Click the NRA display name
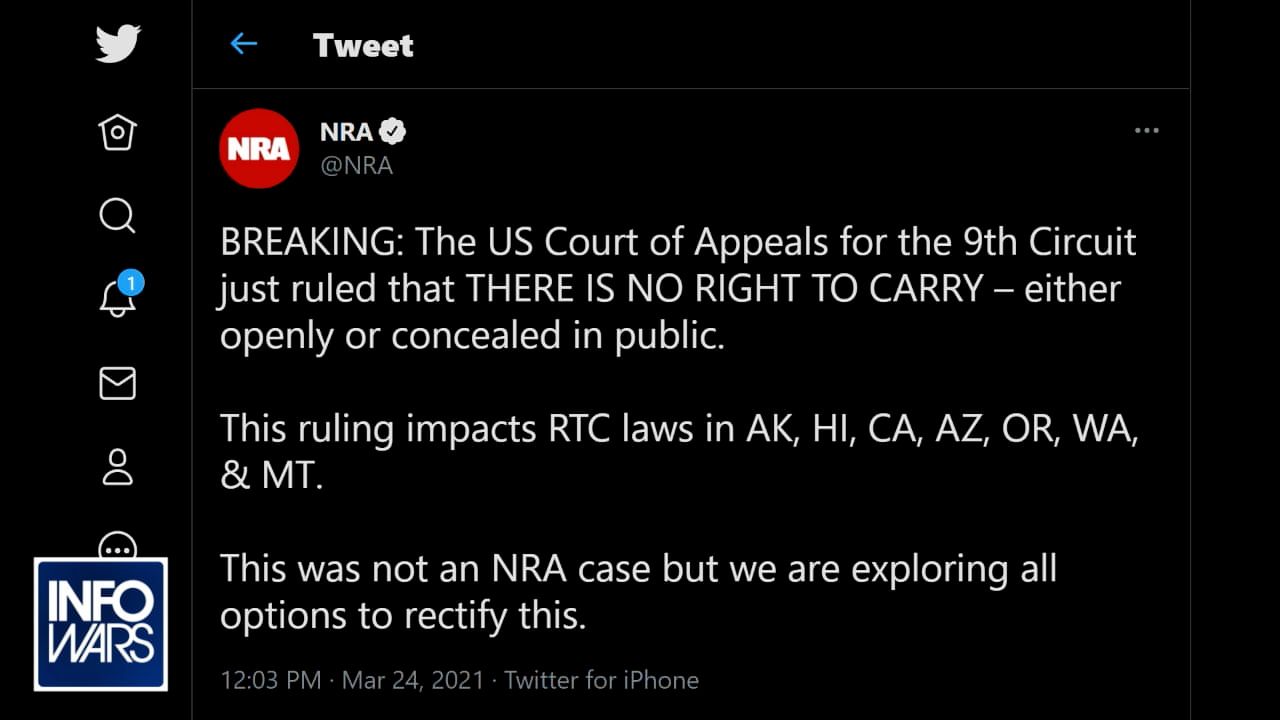The width and height of the screenshot is (1280, 720). [346, 132]
